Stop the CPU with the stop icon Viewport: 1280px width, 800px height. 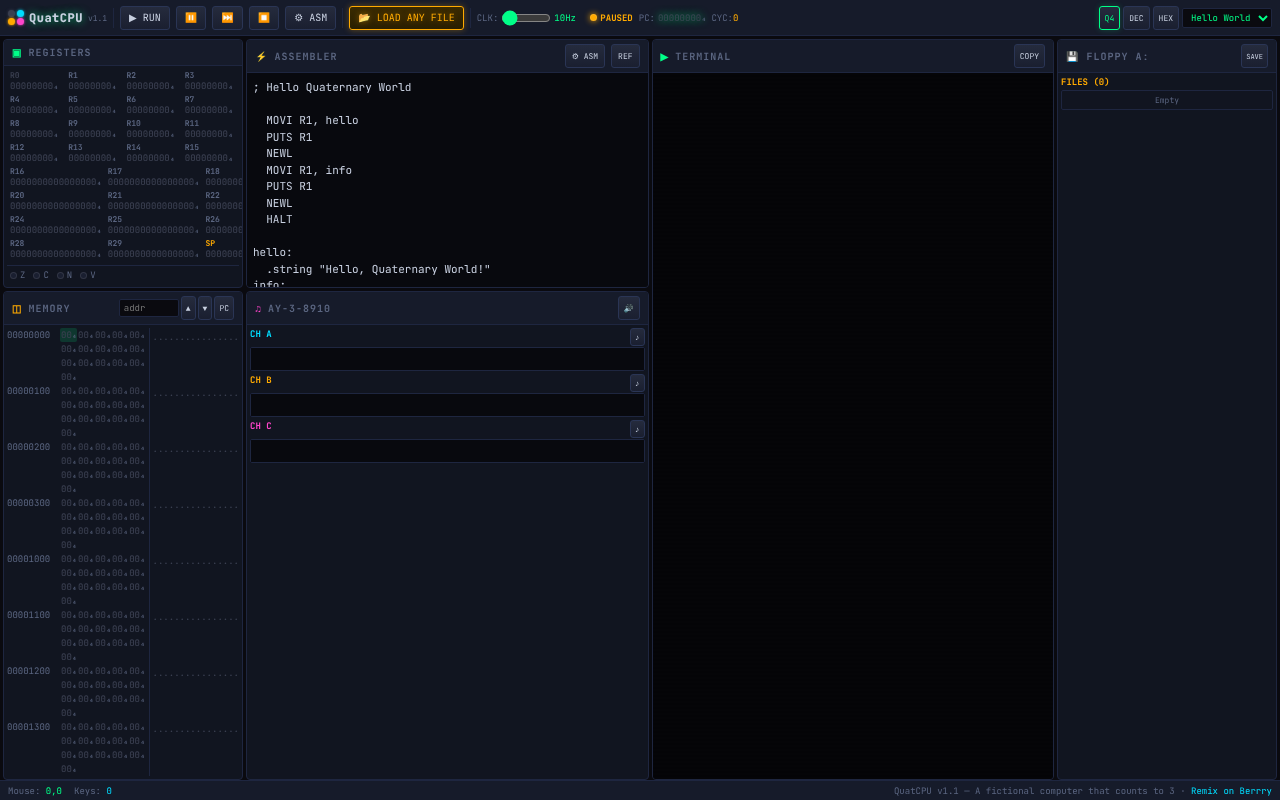pyautogui.click(x=264, y=18)
